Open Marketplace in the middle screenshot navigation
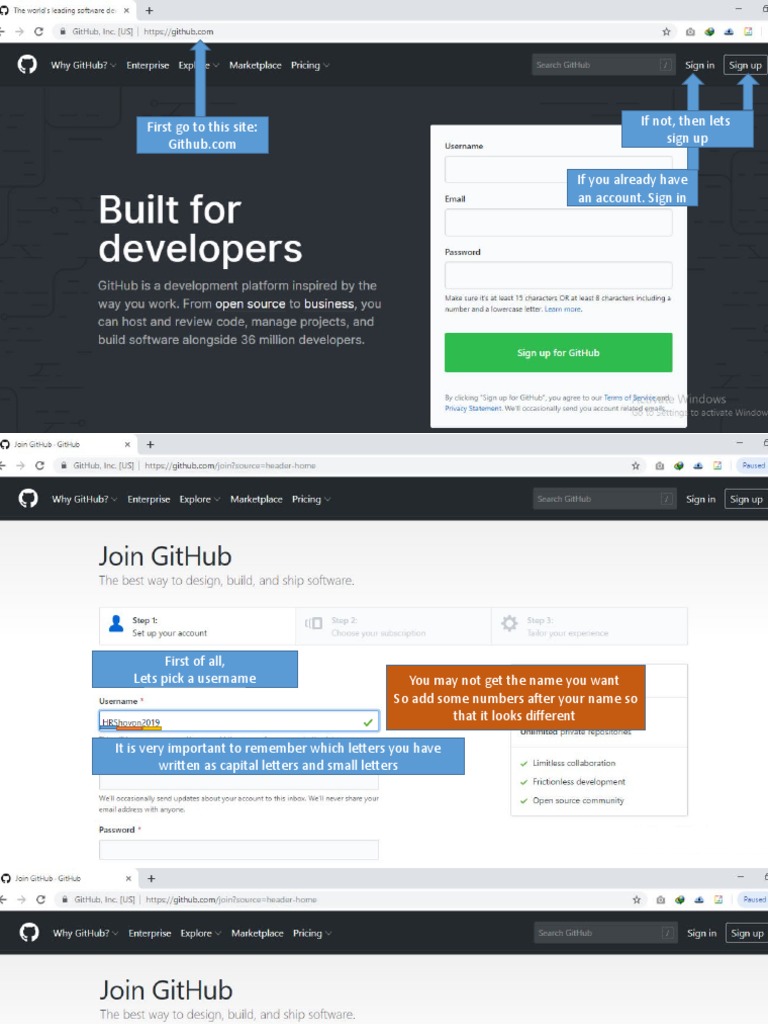 click(x=256, y=499)
